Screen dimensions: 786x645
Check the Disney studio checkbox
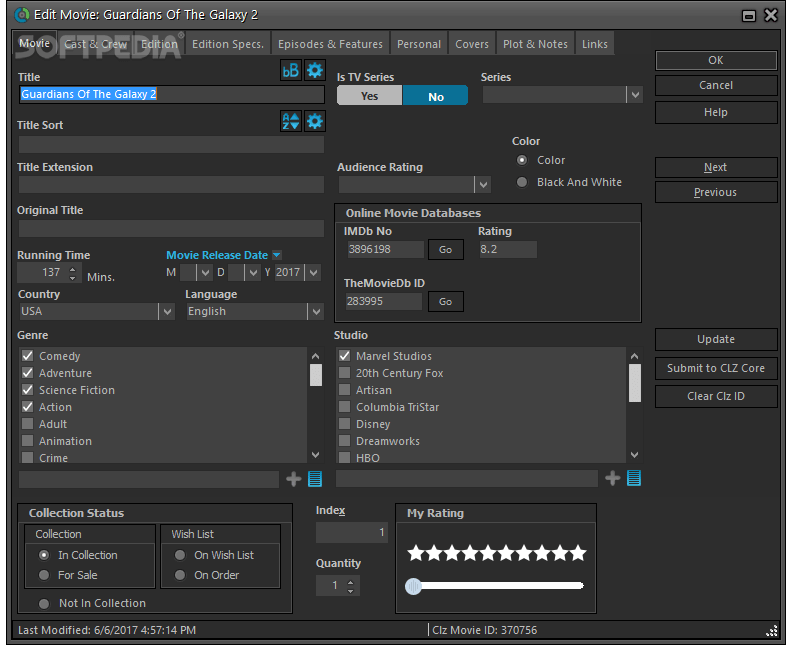point(345,424)
